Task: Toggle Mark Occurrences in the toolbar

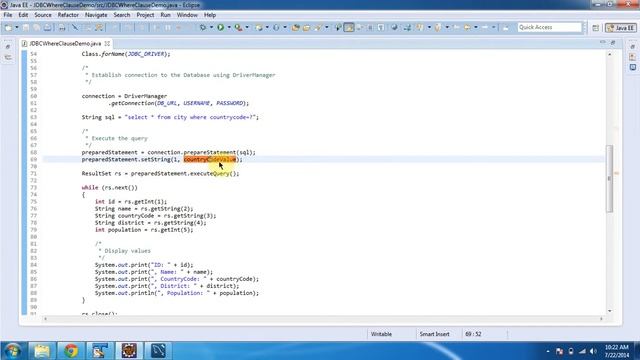Action: click(349, 28)
